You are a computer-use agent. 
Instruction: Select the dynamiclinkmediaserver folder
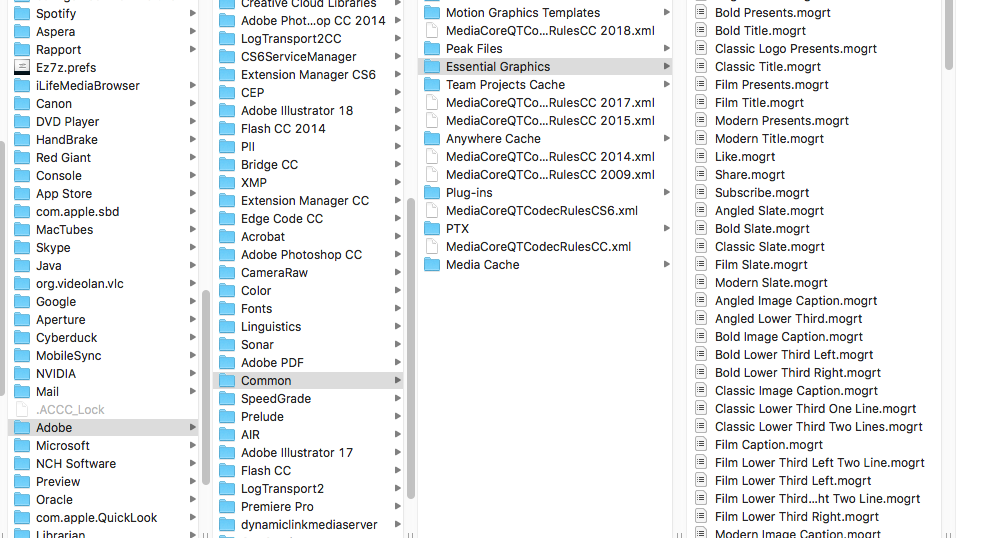click(309, 525)
